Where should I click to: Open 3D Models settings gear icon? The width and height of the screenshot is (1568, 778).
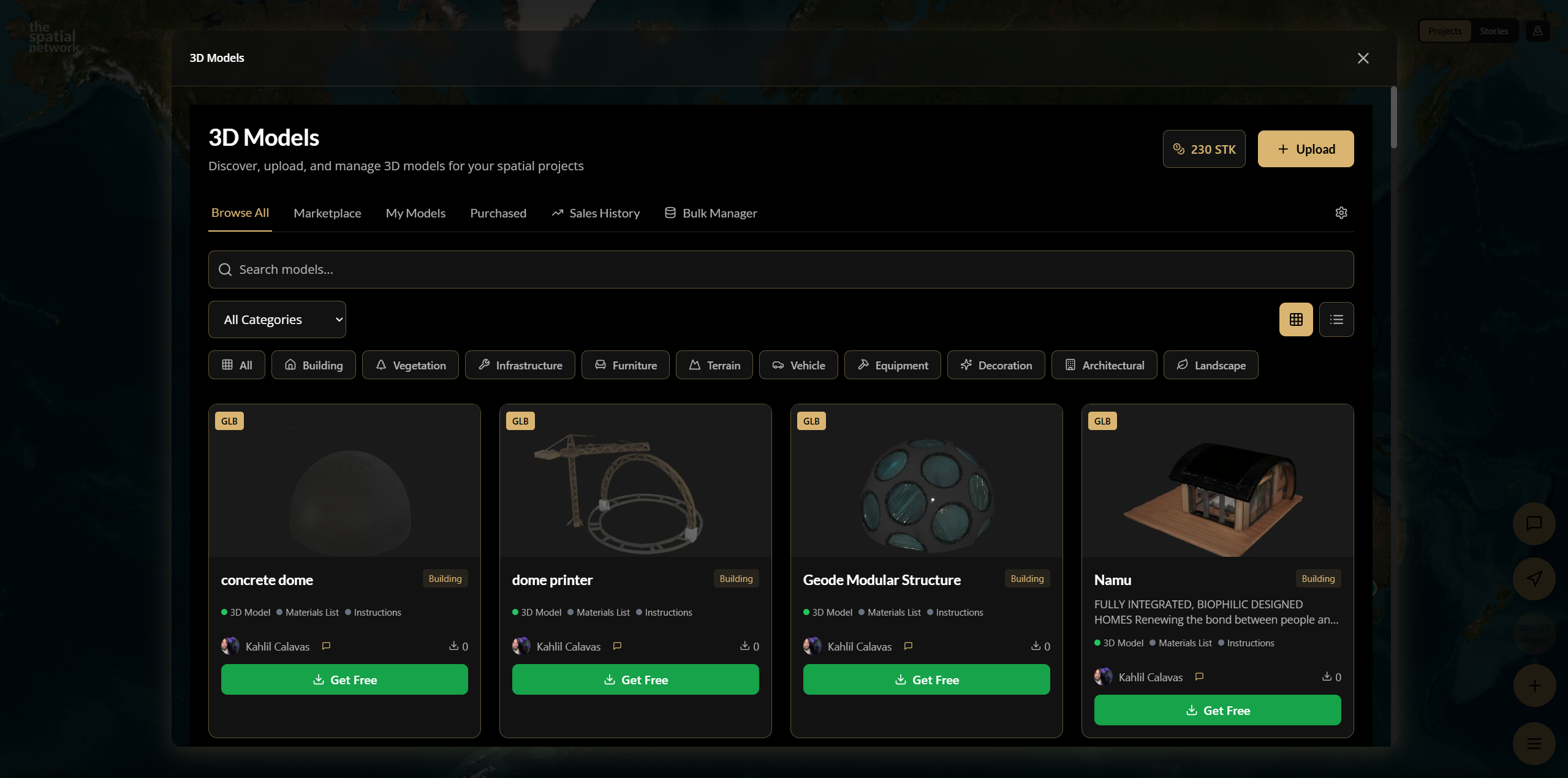1341,213
